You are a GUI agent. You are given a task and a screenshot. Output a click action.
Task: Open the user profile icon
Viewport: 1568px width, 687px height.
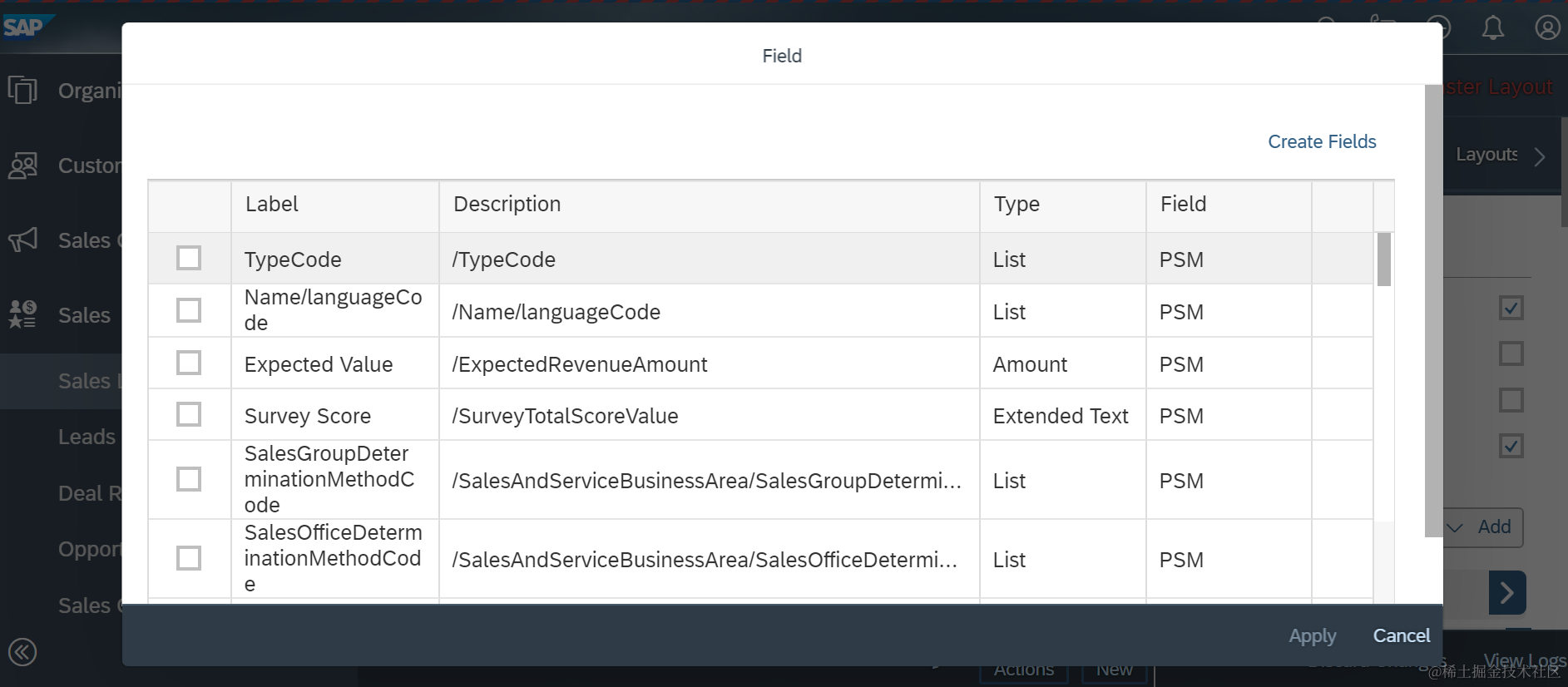(1547, 28)
